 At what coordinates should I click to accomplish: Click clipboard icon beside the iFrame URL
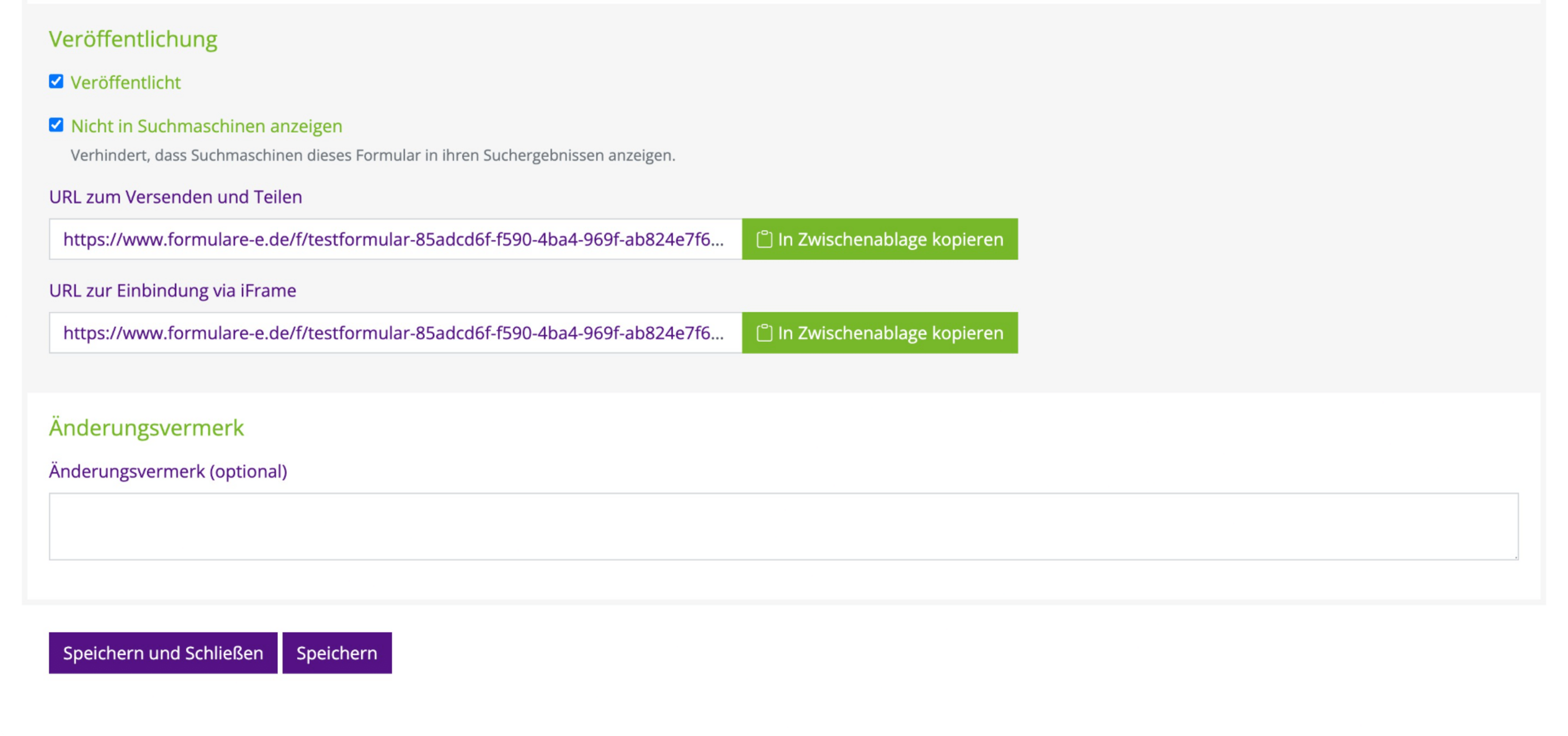[x=764, y=333]
